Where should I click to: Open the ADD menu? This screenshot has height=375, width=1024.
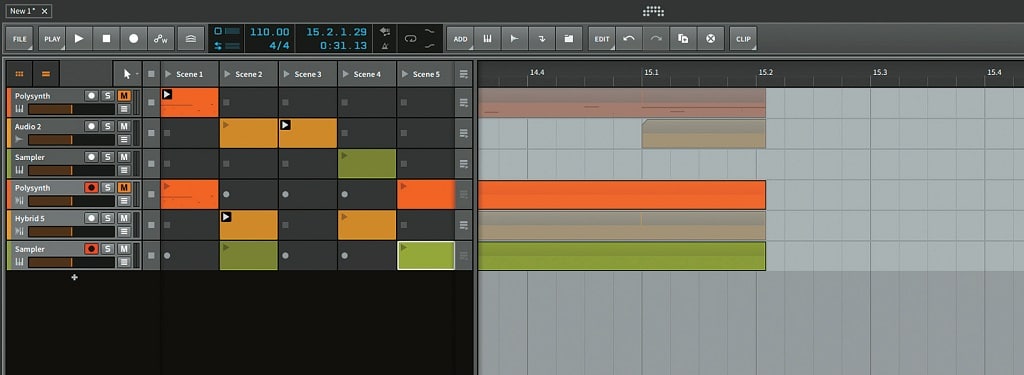pos(460,39)
